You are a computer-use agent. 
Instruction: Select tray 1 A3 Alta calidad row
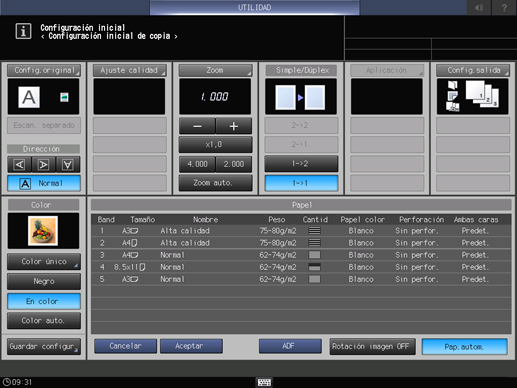301,231
